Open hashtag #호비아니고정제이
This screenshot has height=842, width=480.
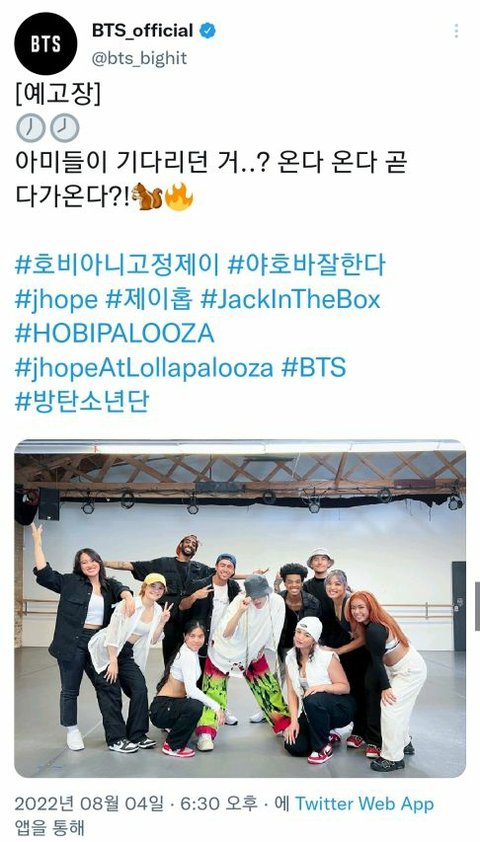pos(117,265)
